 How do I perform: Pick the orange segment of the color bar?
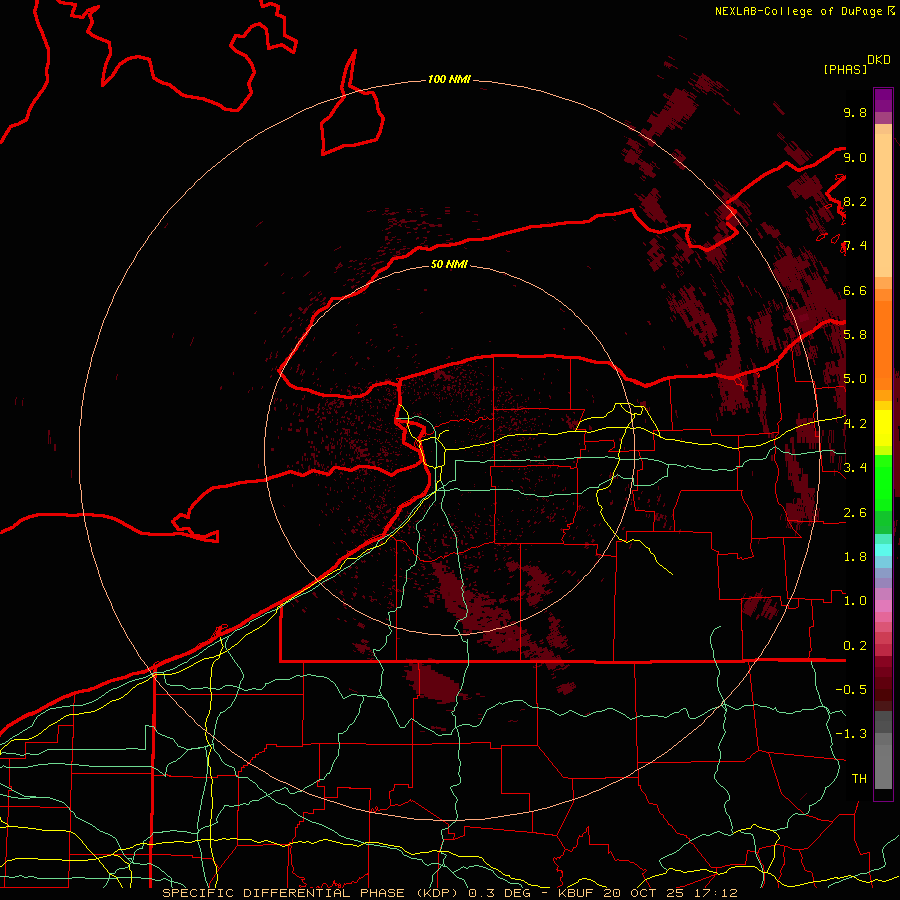point(883,346)
